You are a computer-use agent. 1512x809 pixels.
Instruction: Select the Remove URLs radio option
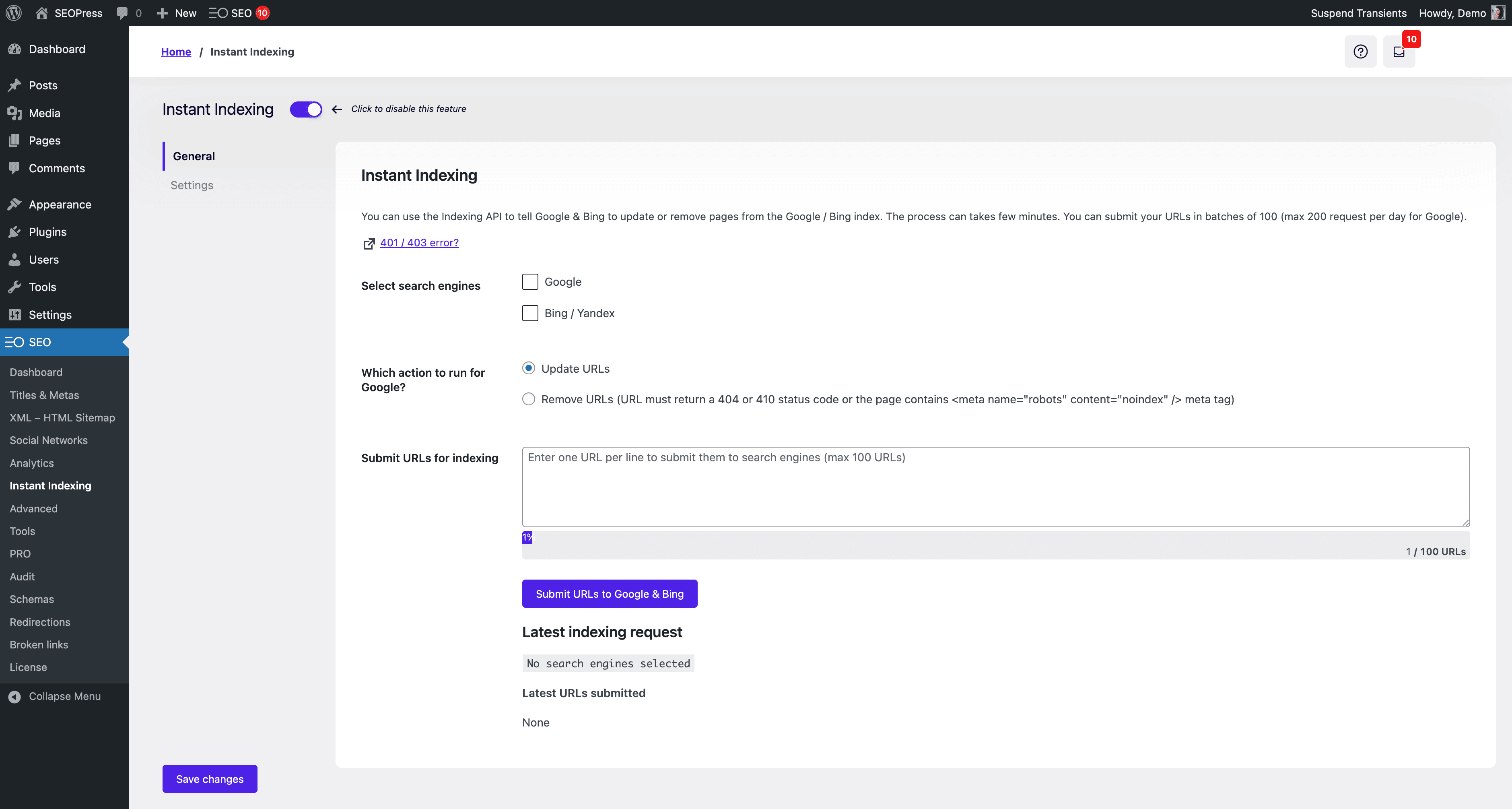tap(528, 399)
